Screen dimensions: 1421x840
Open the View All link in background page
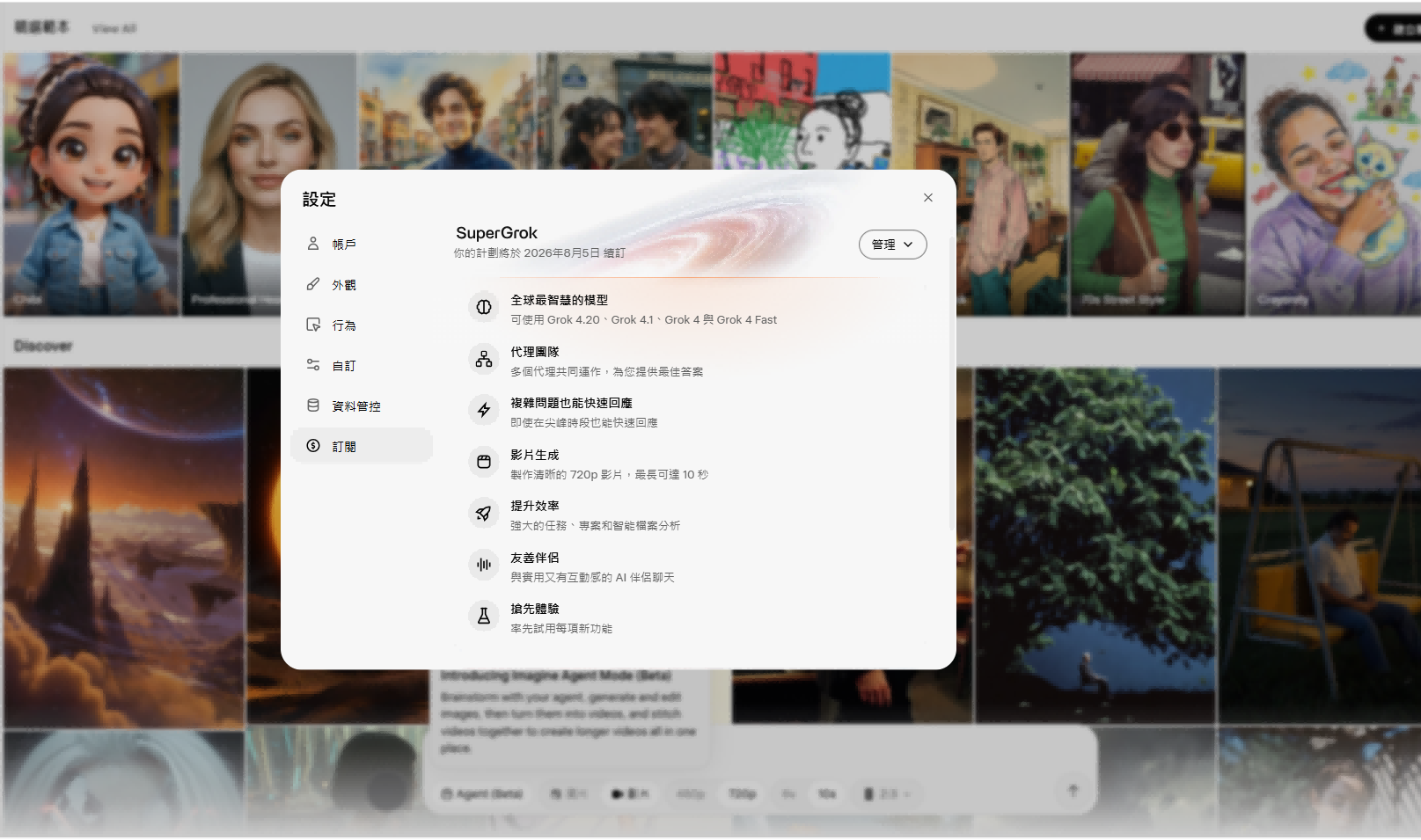(114, 29)
